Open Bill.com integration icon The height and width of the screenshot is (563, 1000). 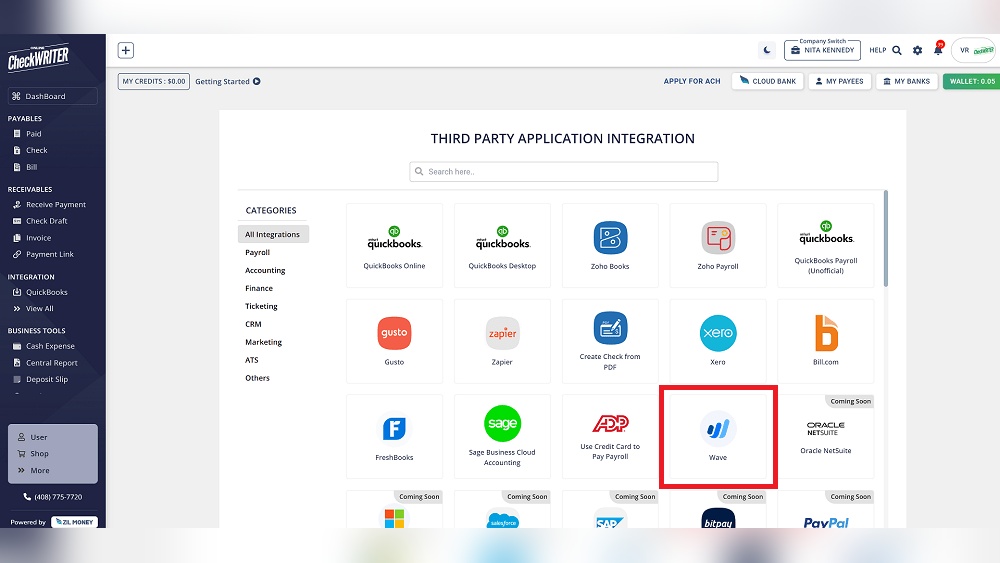pos(826,333)
